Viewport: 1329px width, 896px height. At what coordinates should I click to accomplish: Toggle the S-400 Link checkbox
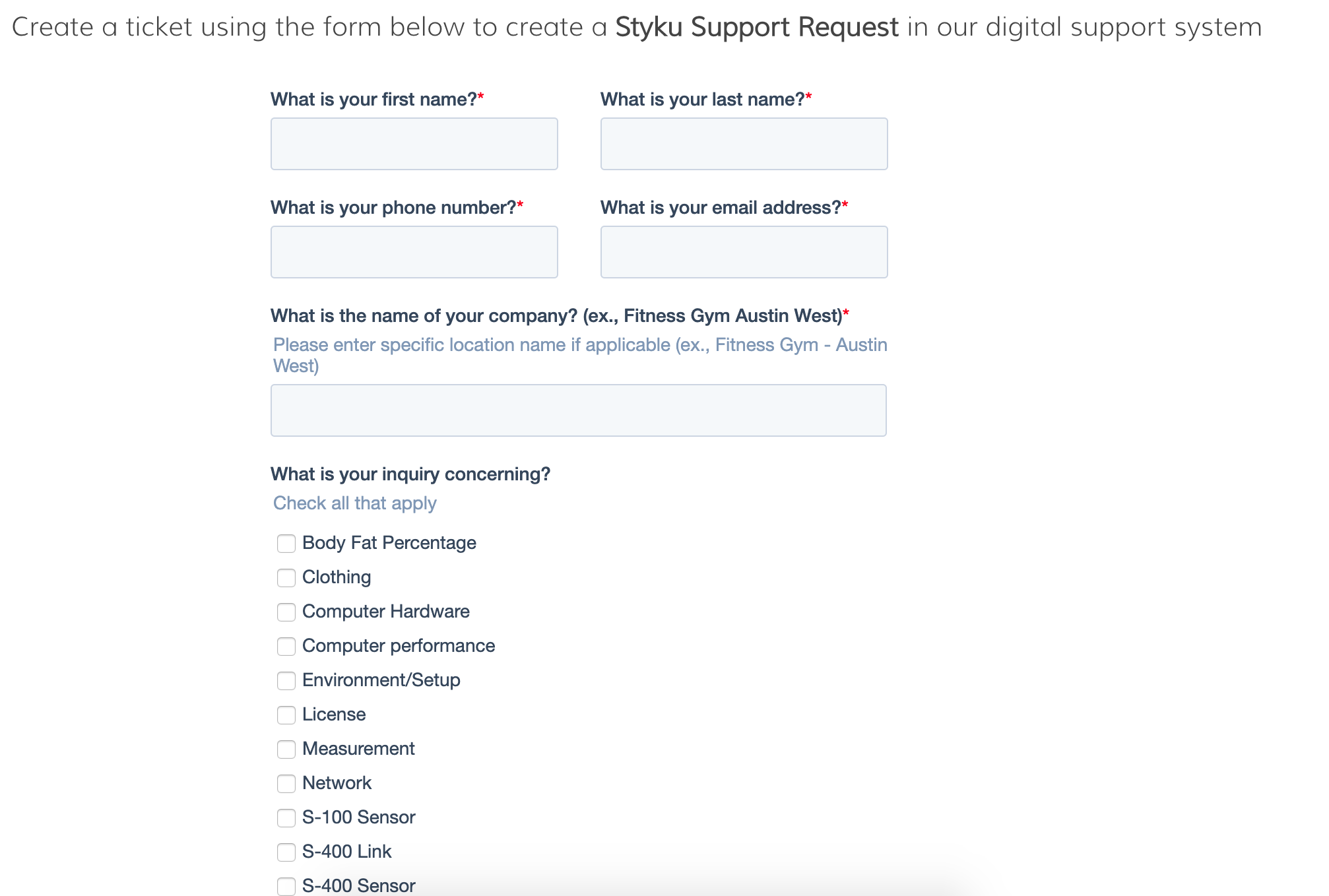click(x=286, y=852)
